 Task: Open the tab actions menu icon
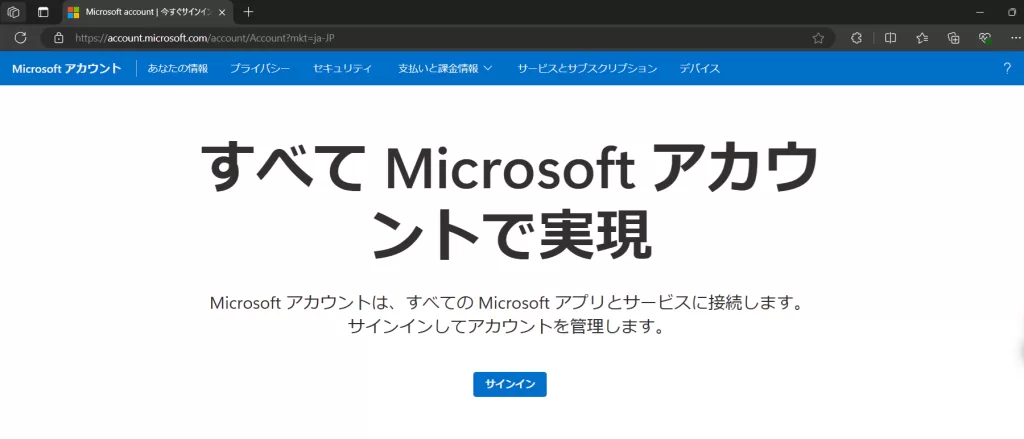tap(43, 12)
